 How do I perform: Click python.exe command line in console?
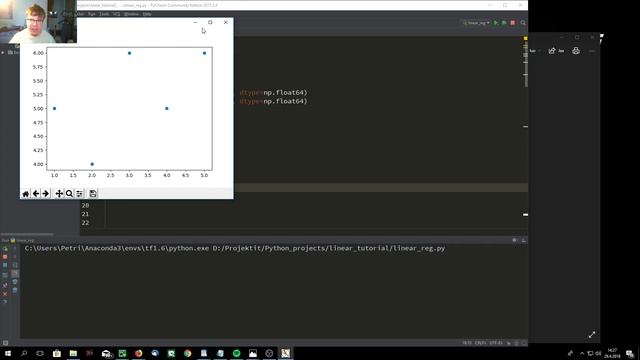tap(235, 248)
